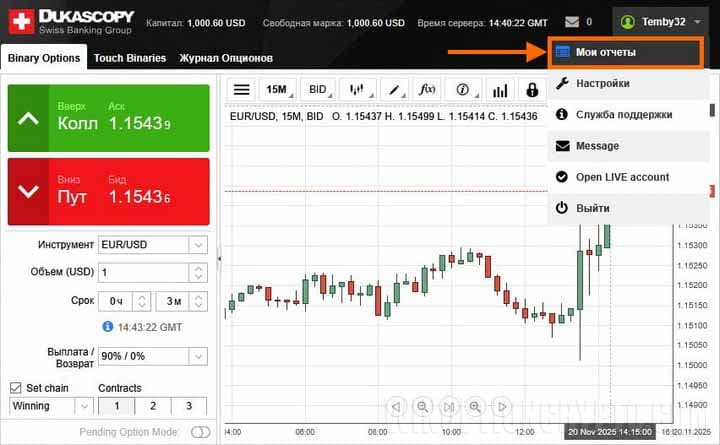The image size is (720, 445).
Task: Open the chart info button
Action: [463, 89]
